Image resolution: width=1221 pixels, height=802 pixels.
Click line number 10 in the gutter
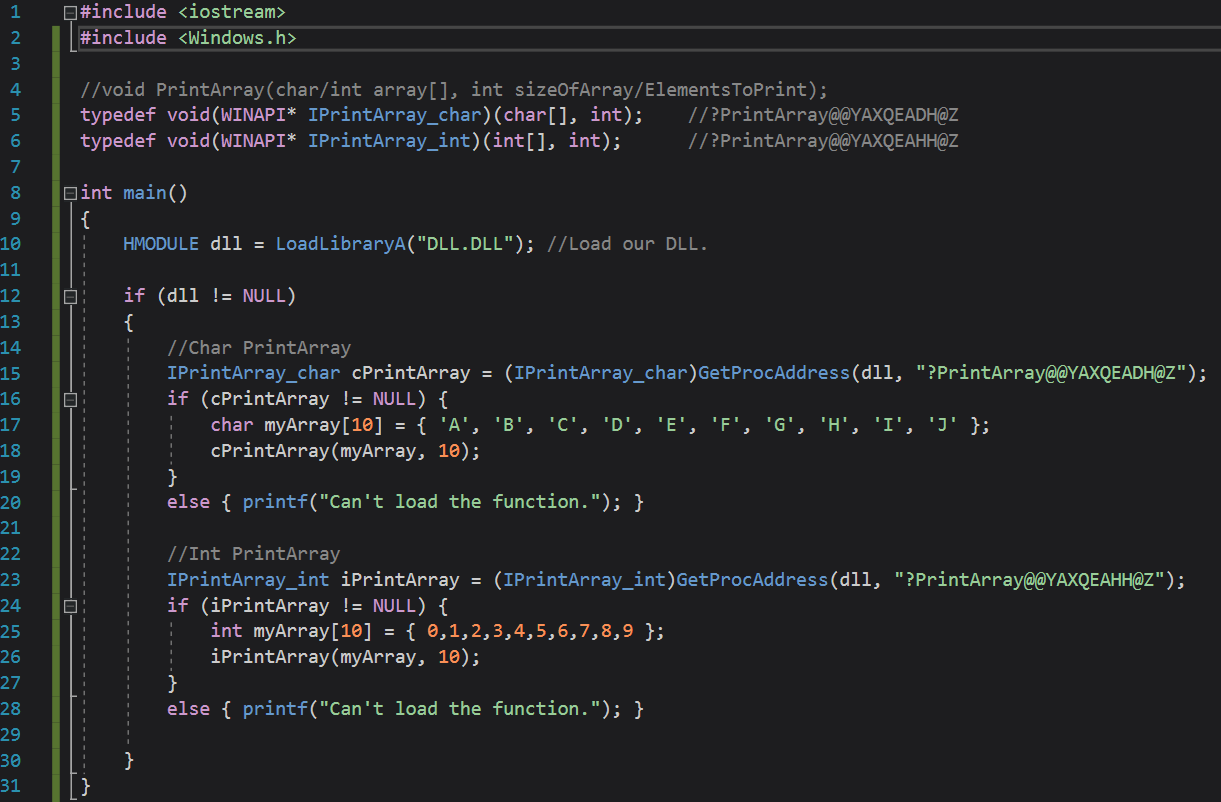(x=14, y=244)
